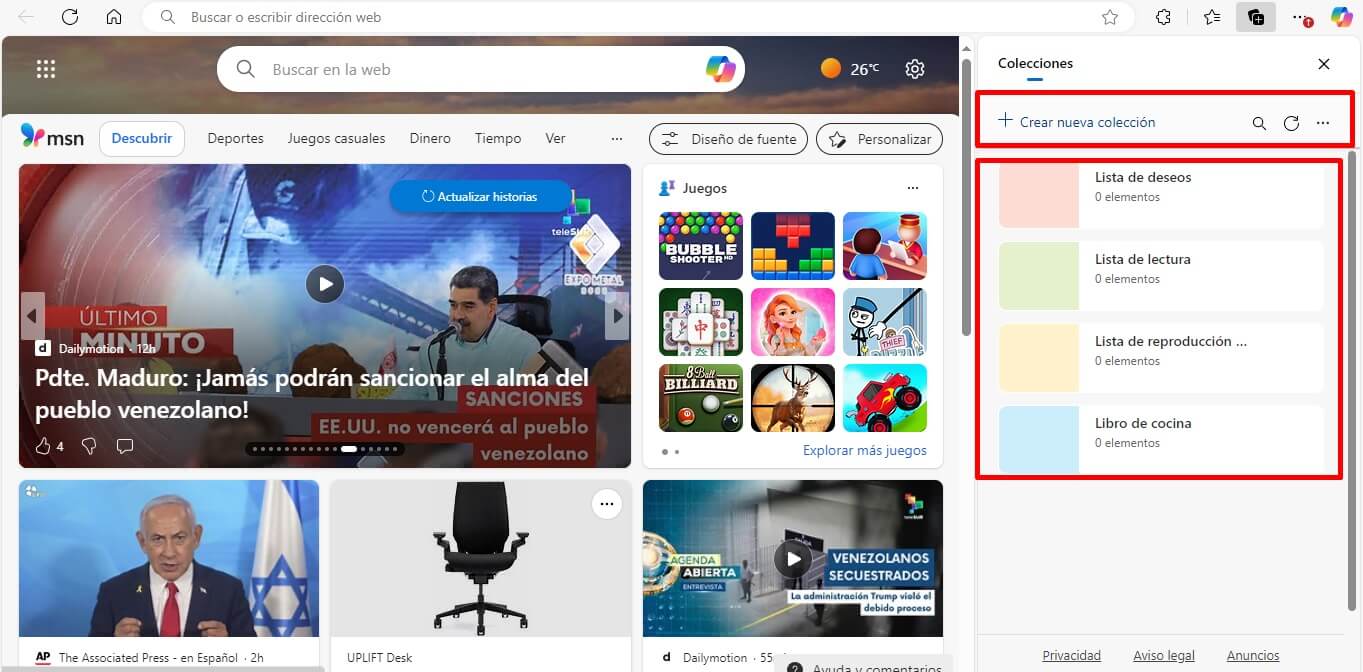Open the Ver tab

point(555,139)
